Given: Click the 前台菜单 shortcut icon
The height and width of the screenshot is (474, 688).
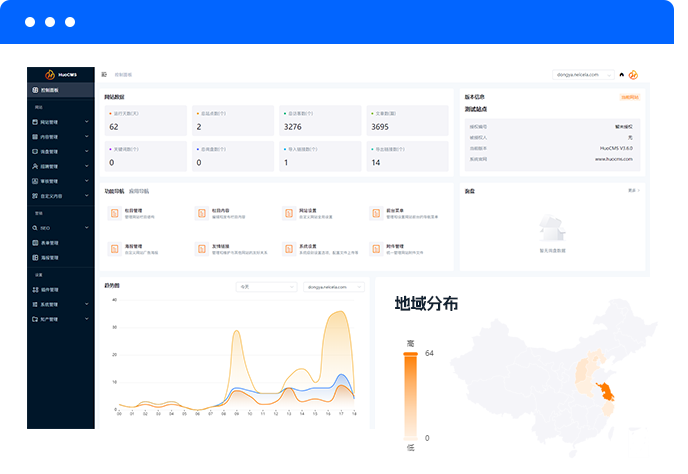Looking at the screenshot, I should click(x=376, y=213).
